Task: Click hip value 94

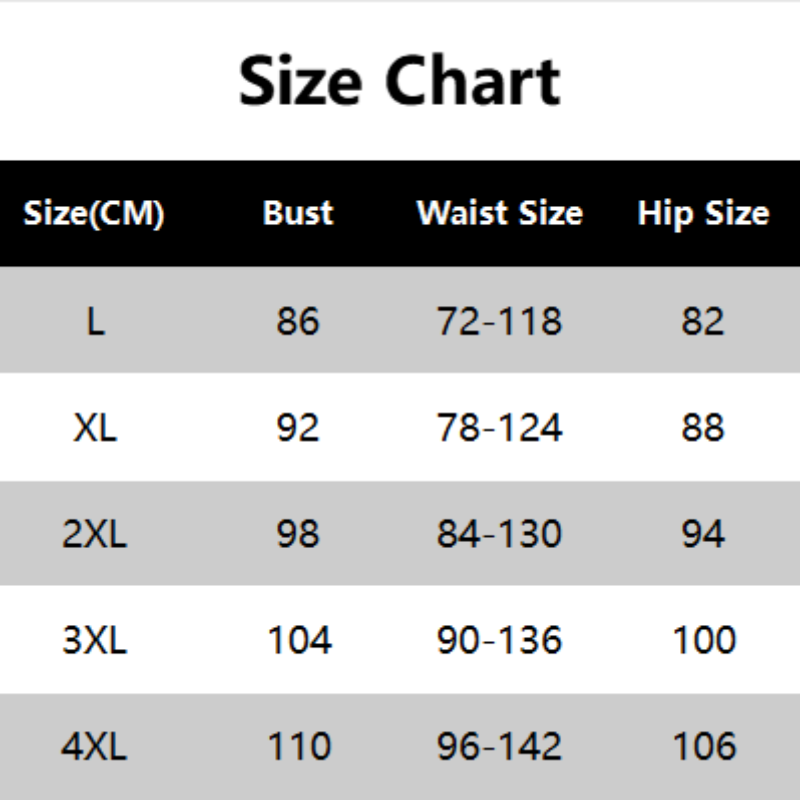Action: pos(702,534)
